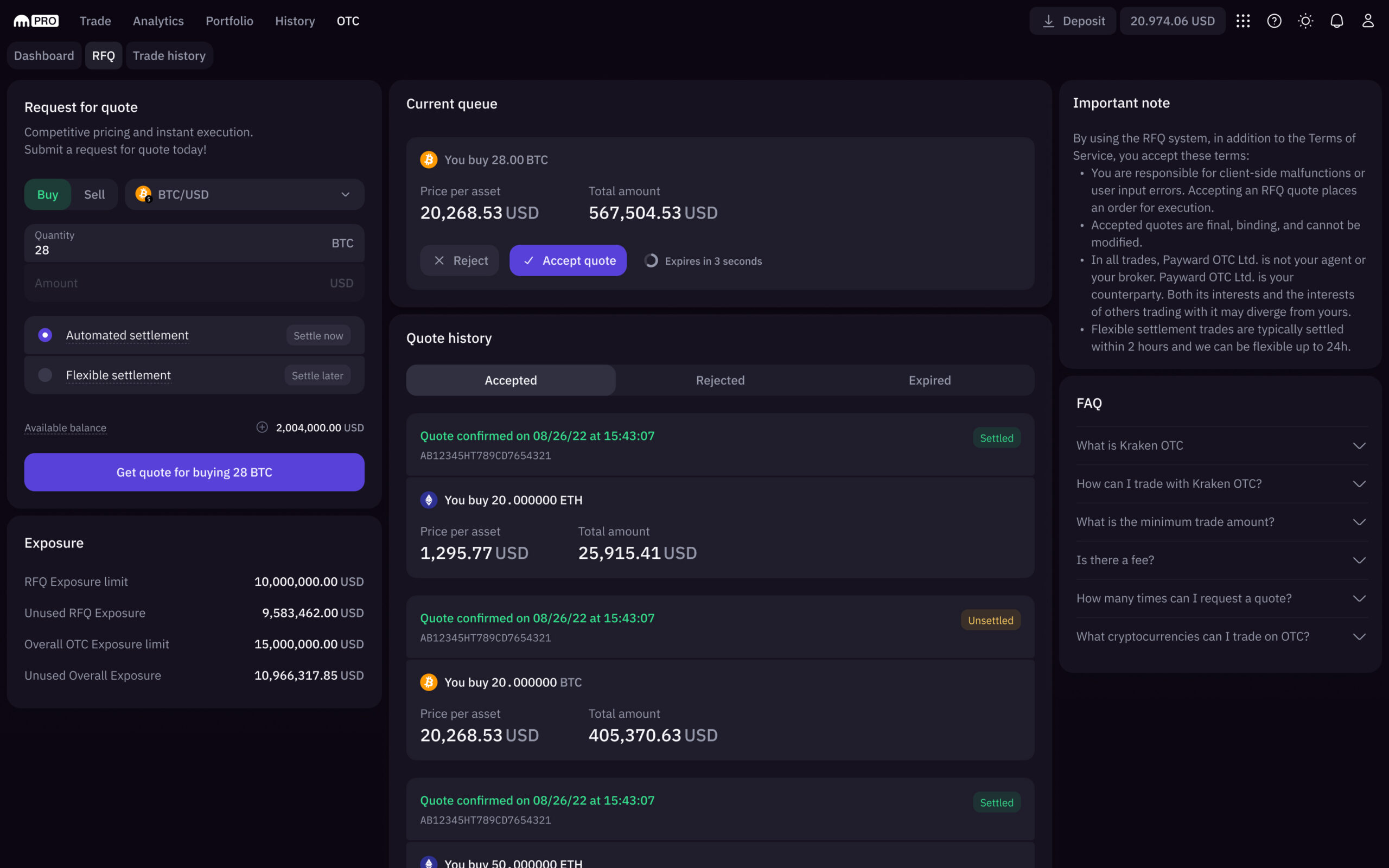Show the Accepted quotes tab

511,380
